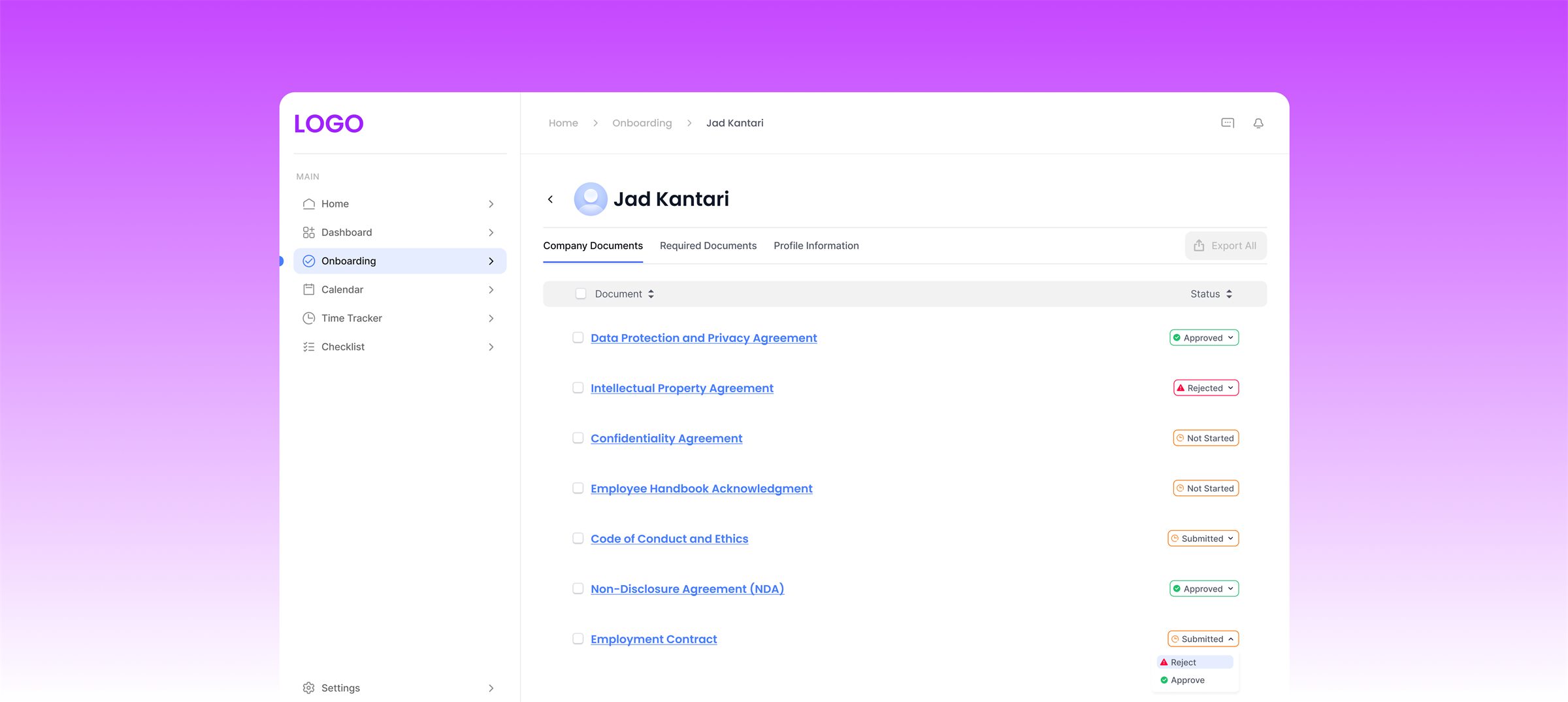Tick the Employment Contract checkbox
This screenshot has height=702, width=1568.
point(578,639)
